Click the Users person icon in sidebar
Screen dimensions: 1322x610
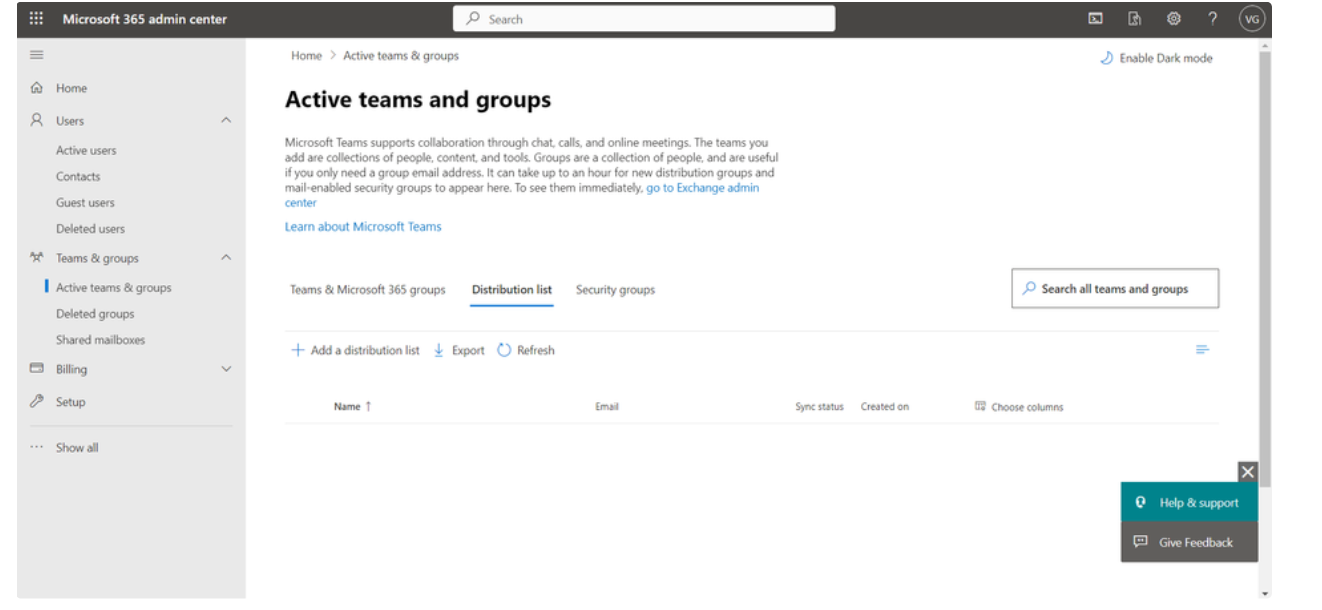point(37,120)
